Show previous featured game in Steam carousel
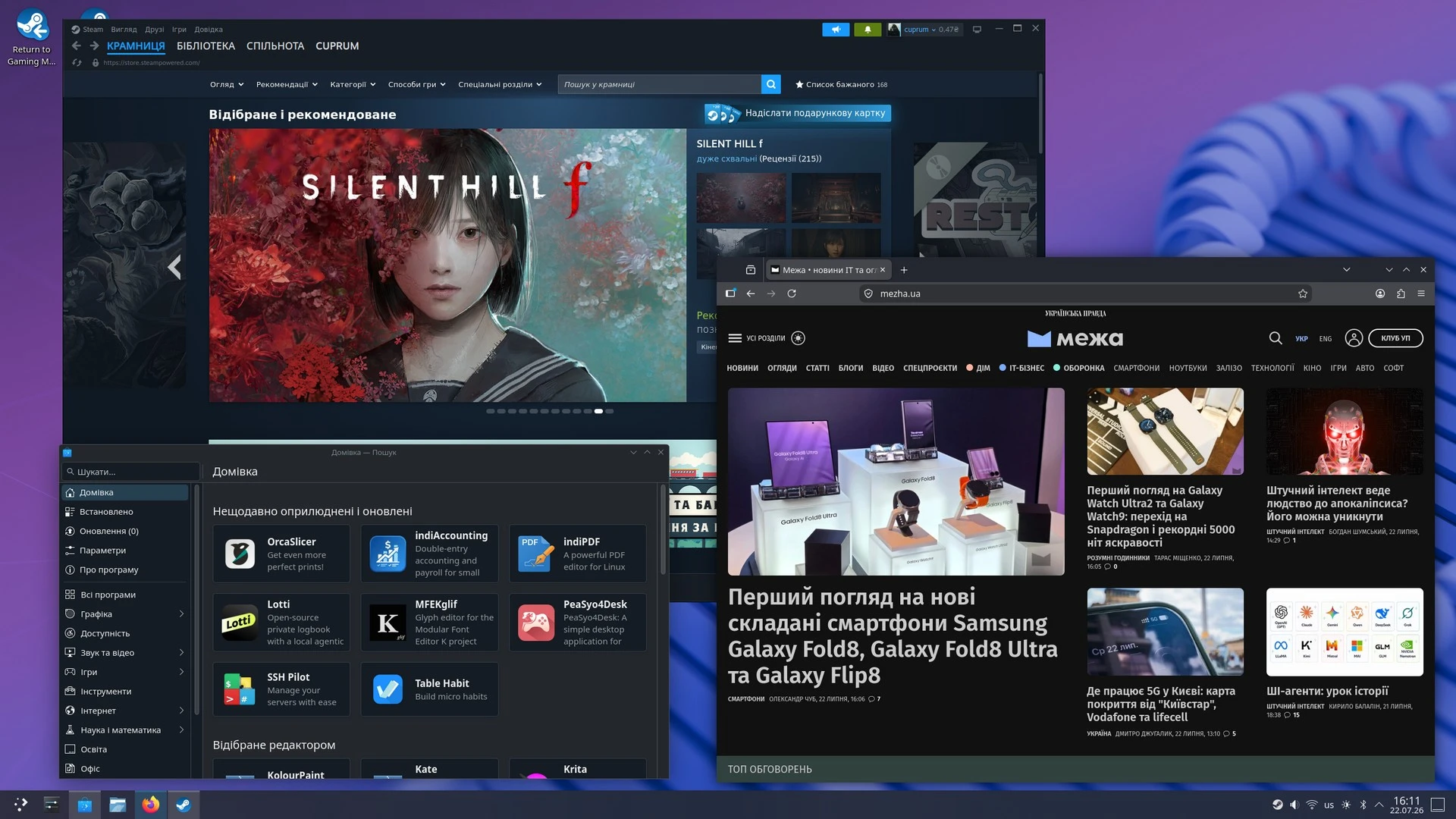Image resolution: width=1456 pixels, height=819 pixels. (x=174, y=267)
